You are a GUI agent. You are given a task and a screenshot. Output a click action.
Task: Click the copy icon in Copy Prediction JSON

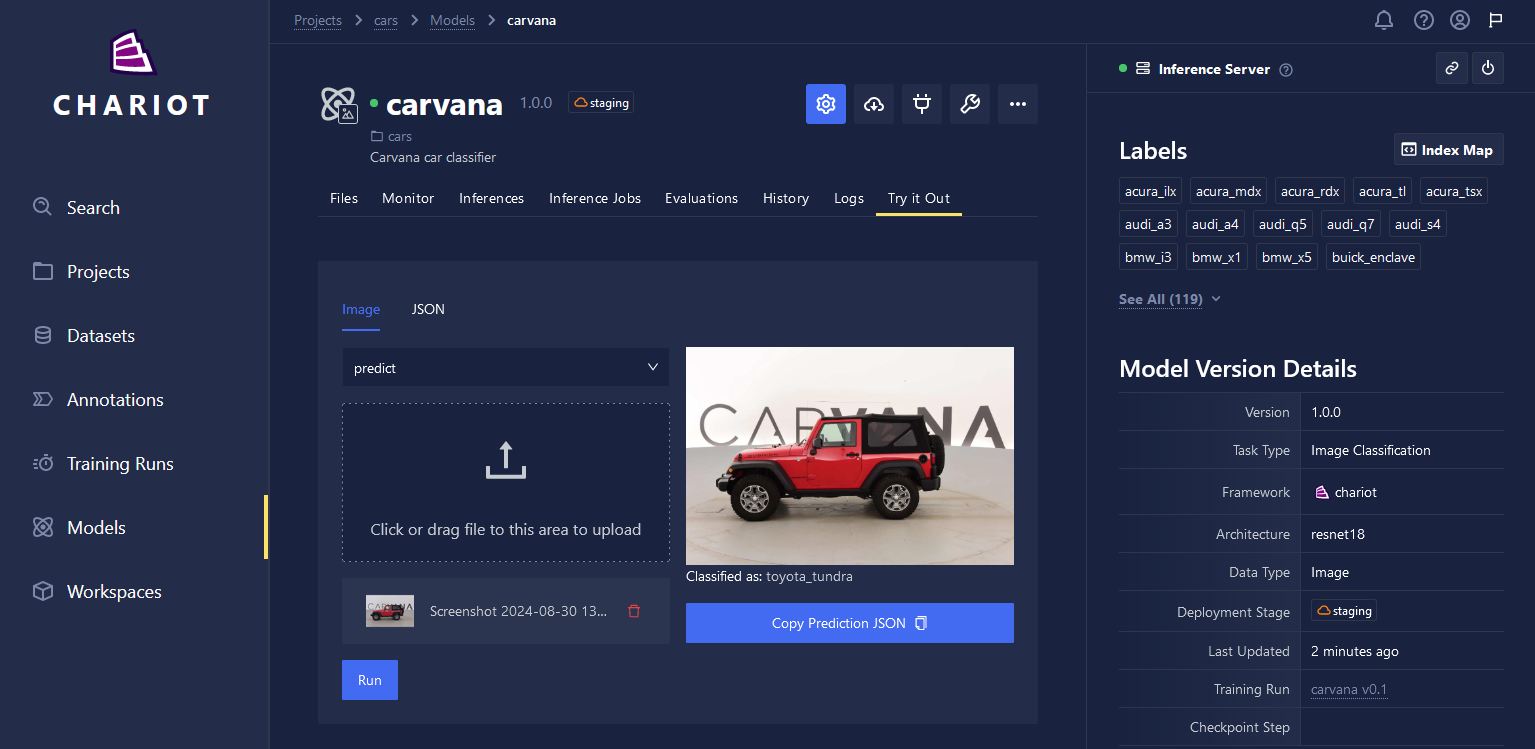[x=922, y=623]
